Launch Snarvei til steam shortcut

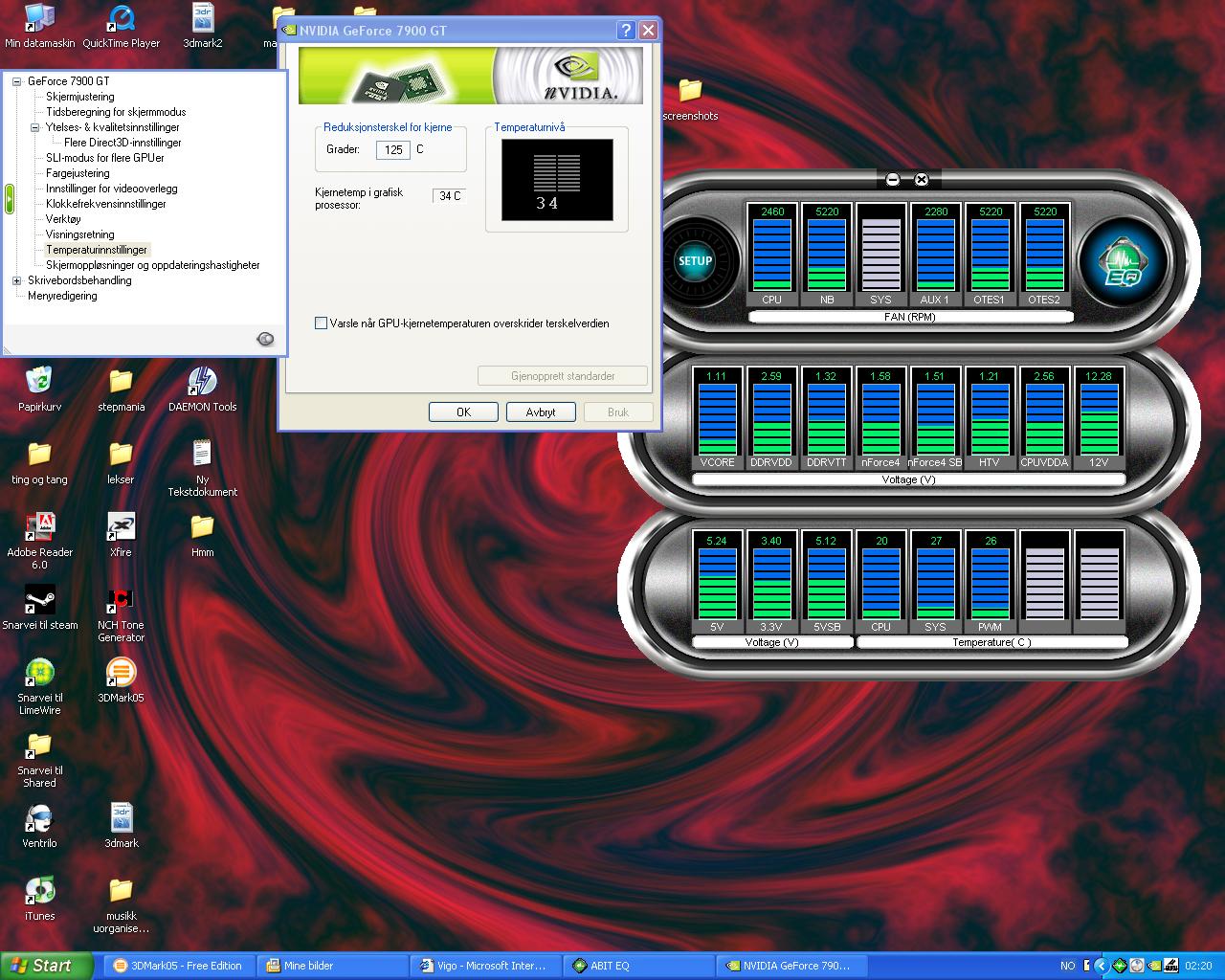[x=39, y=608]
